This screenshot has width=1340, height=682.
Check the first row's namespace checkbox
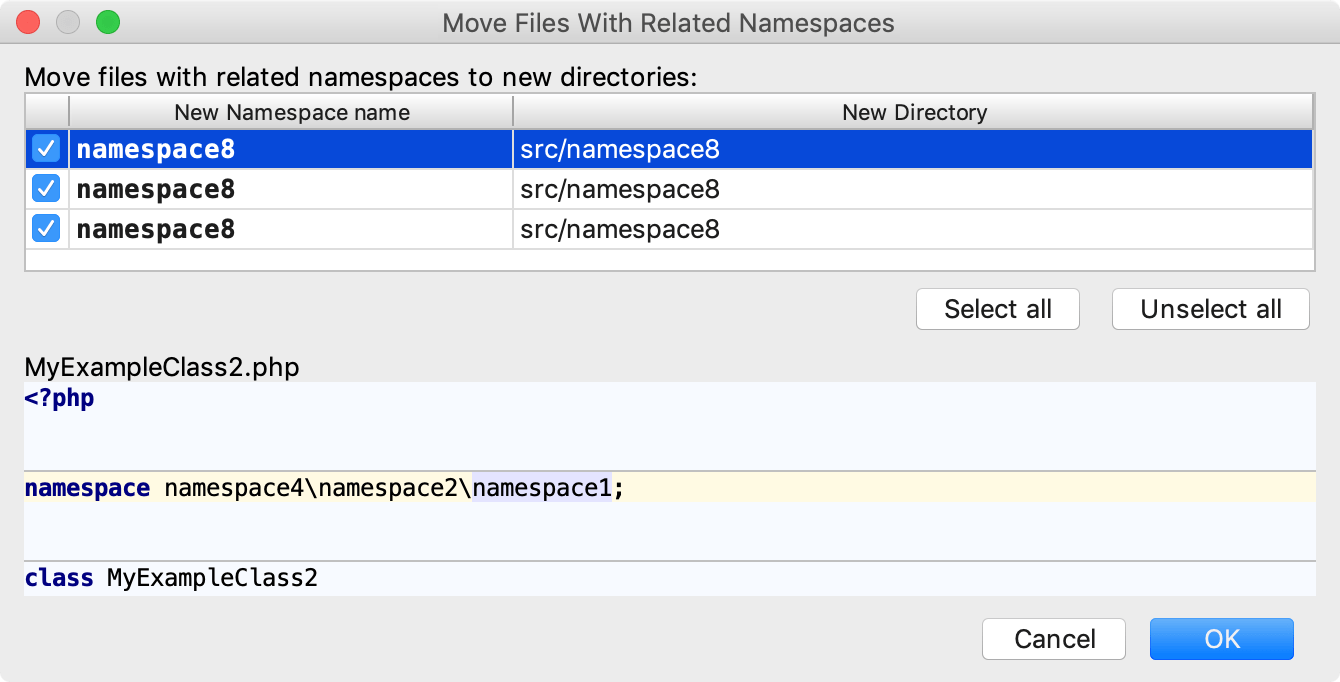pyautogui.click(x=45, y=148)
